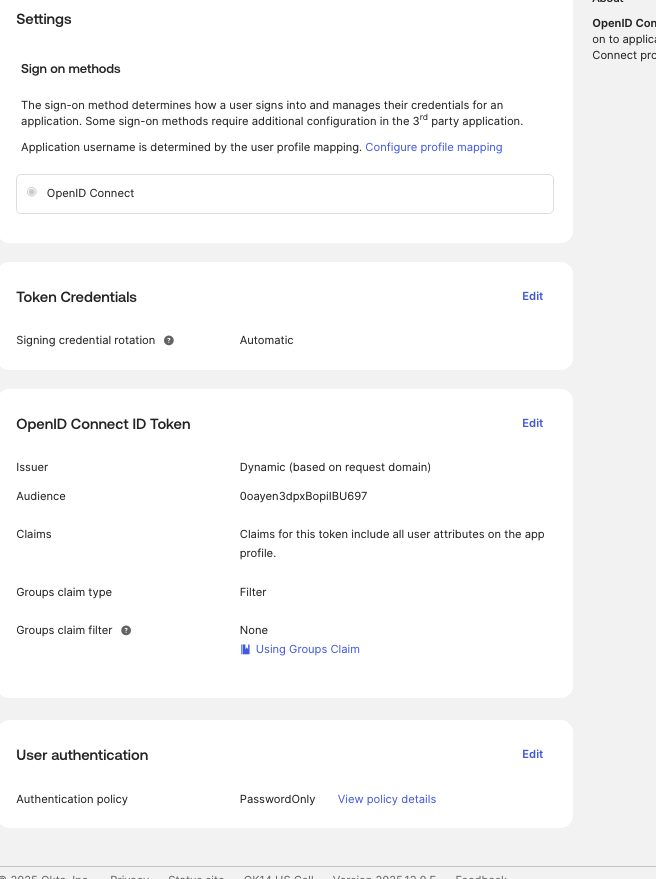Click the None groups claim filter value
The height and width of the screenshot is (879, 656).
(x=254, y=630)
